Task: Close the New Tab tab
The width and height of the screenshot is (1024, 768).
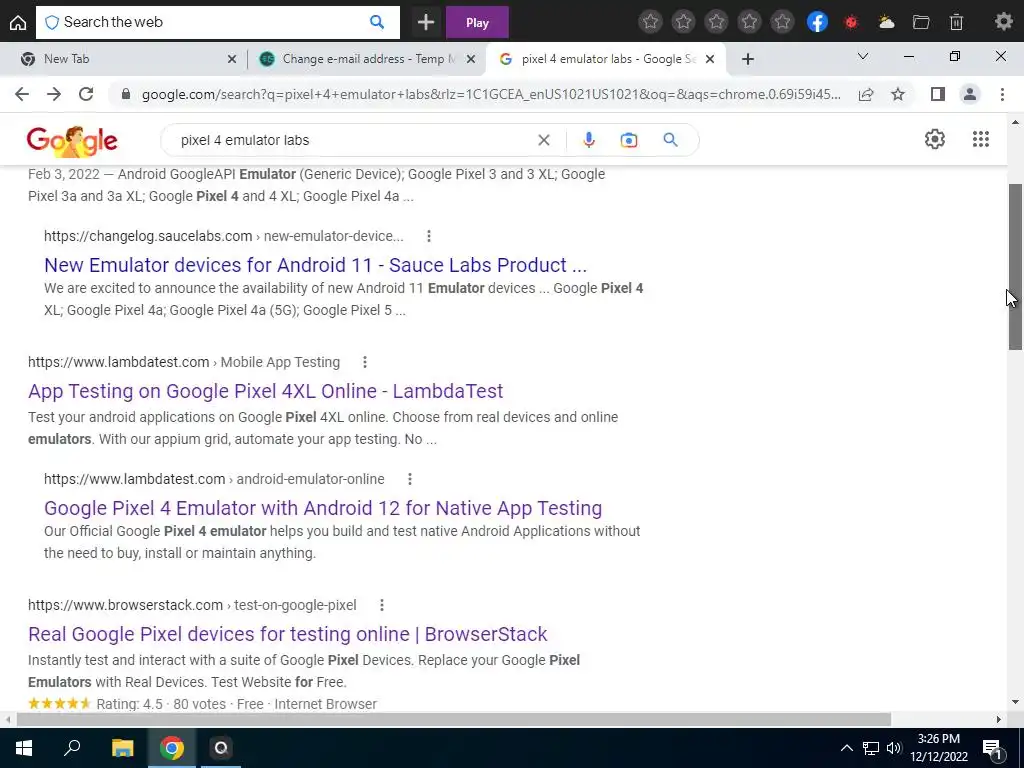Action: point(232,59)
